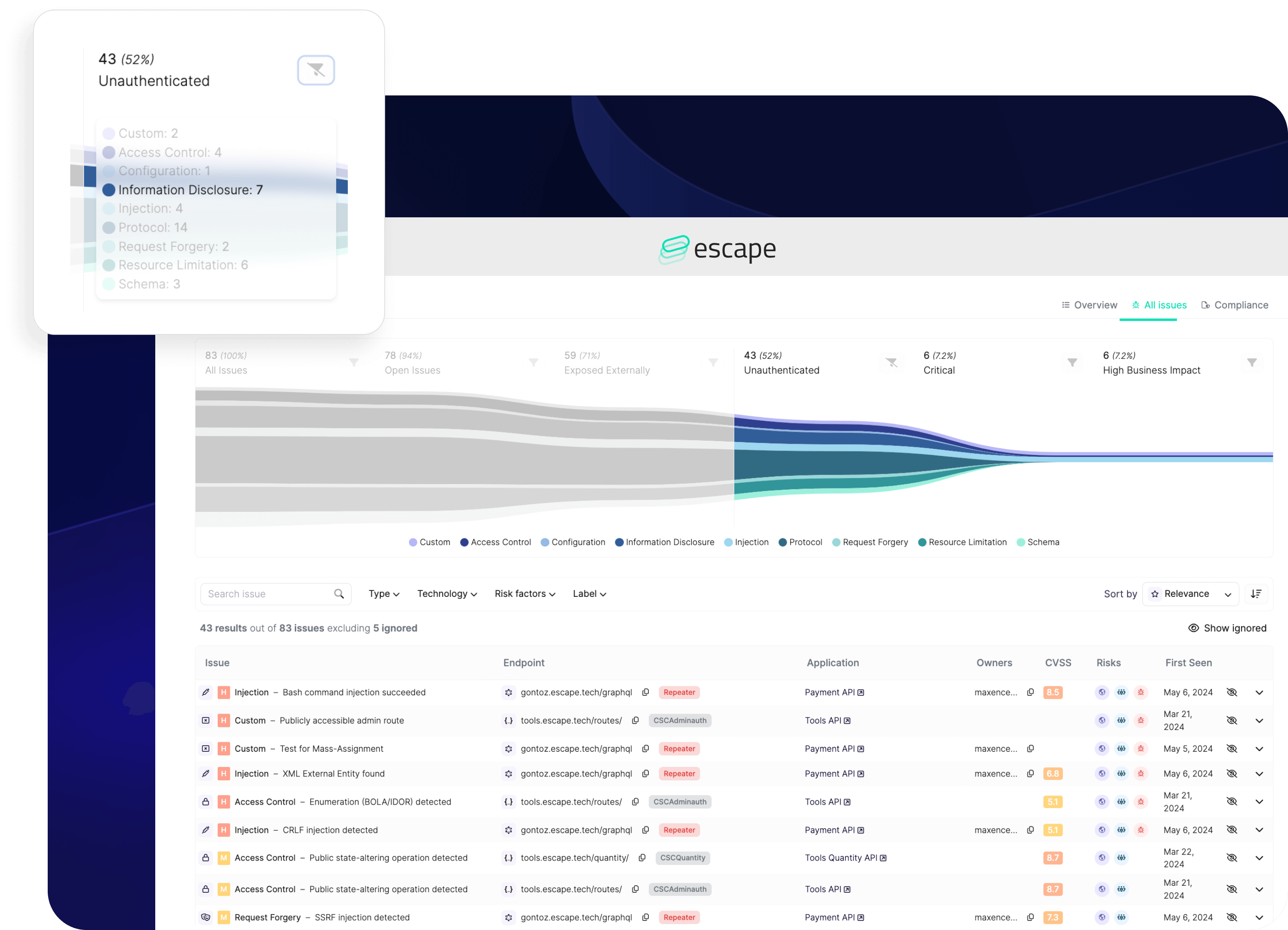The width and height of the screenshot is (1288, 930).
Task: Switch to the Overview tab
Action: coord(1089,305)
